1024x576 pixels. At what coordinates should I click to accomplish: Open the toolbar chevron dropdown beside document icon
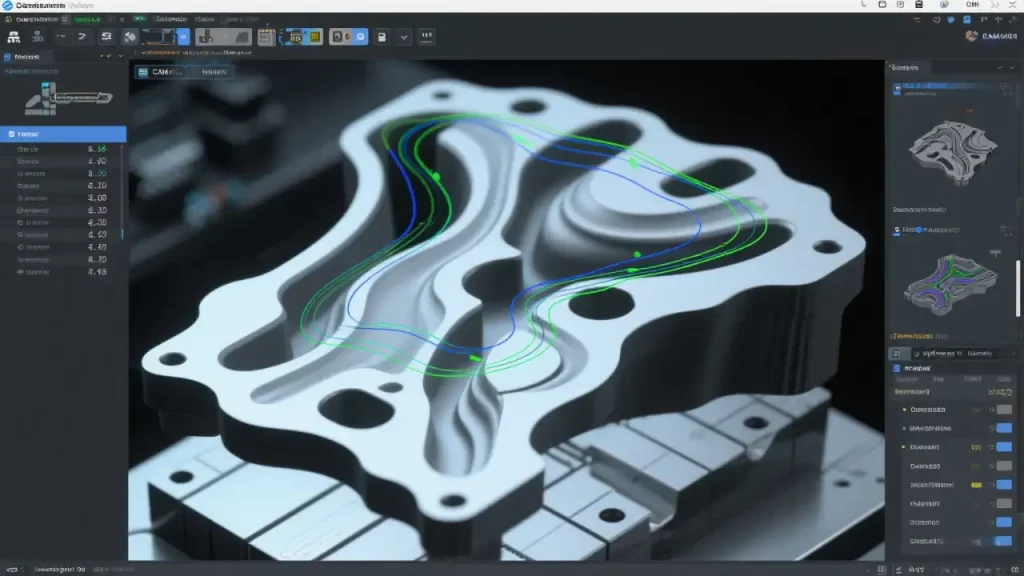(404, 37)
